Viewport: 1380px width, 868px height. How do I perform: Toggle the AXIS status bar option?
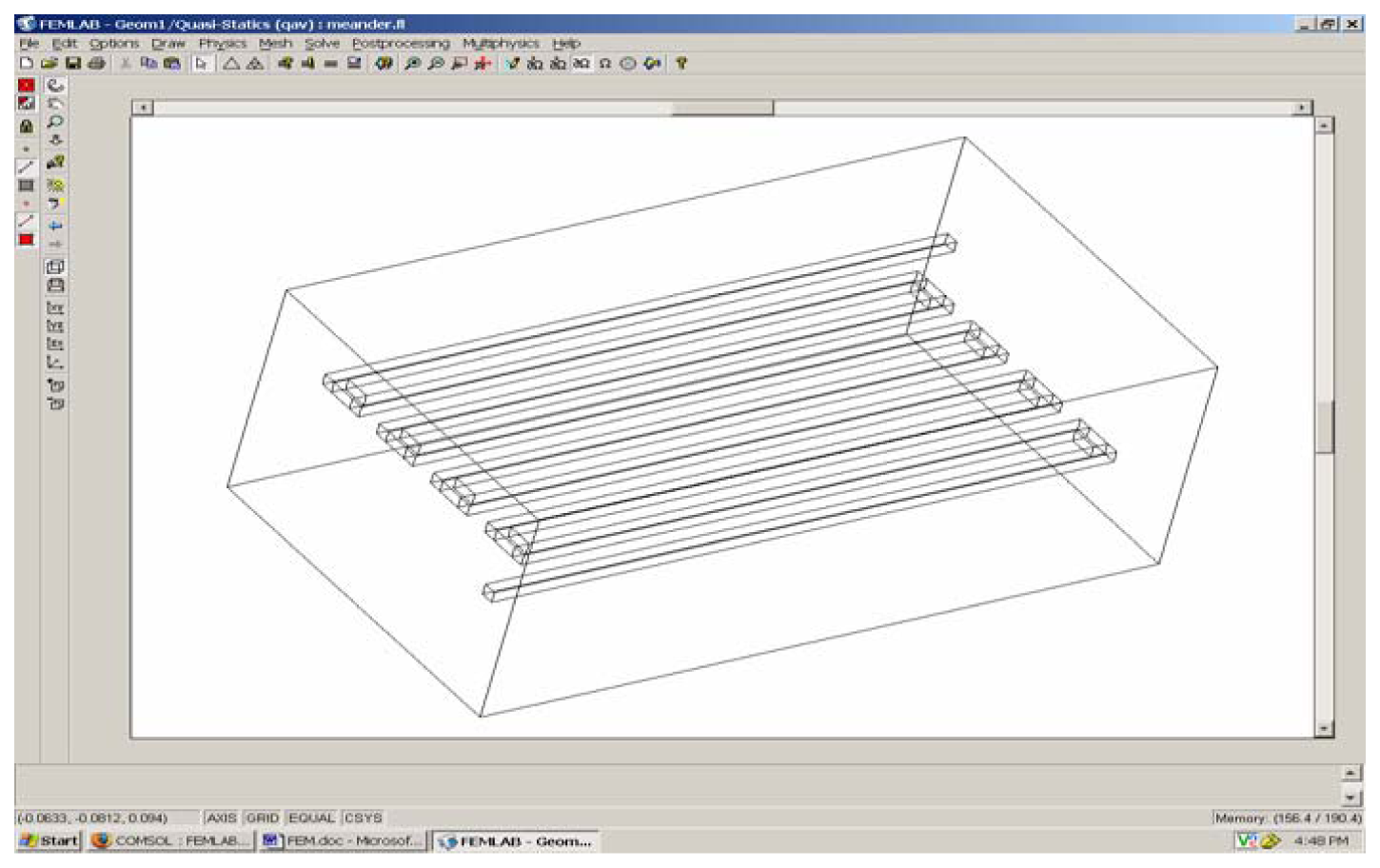221,818
